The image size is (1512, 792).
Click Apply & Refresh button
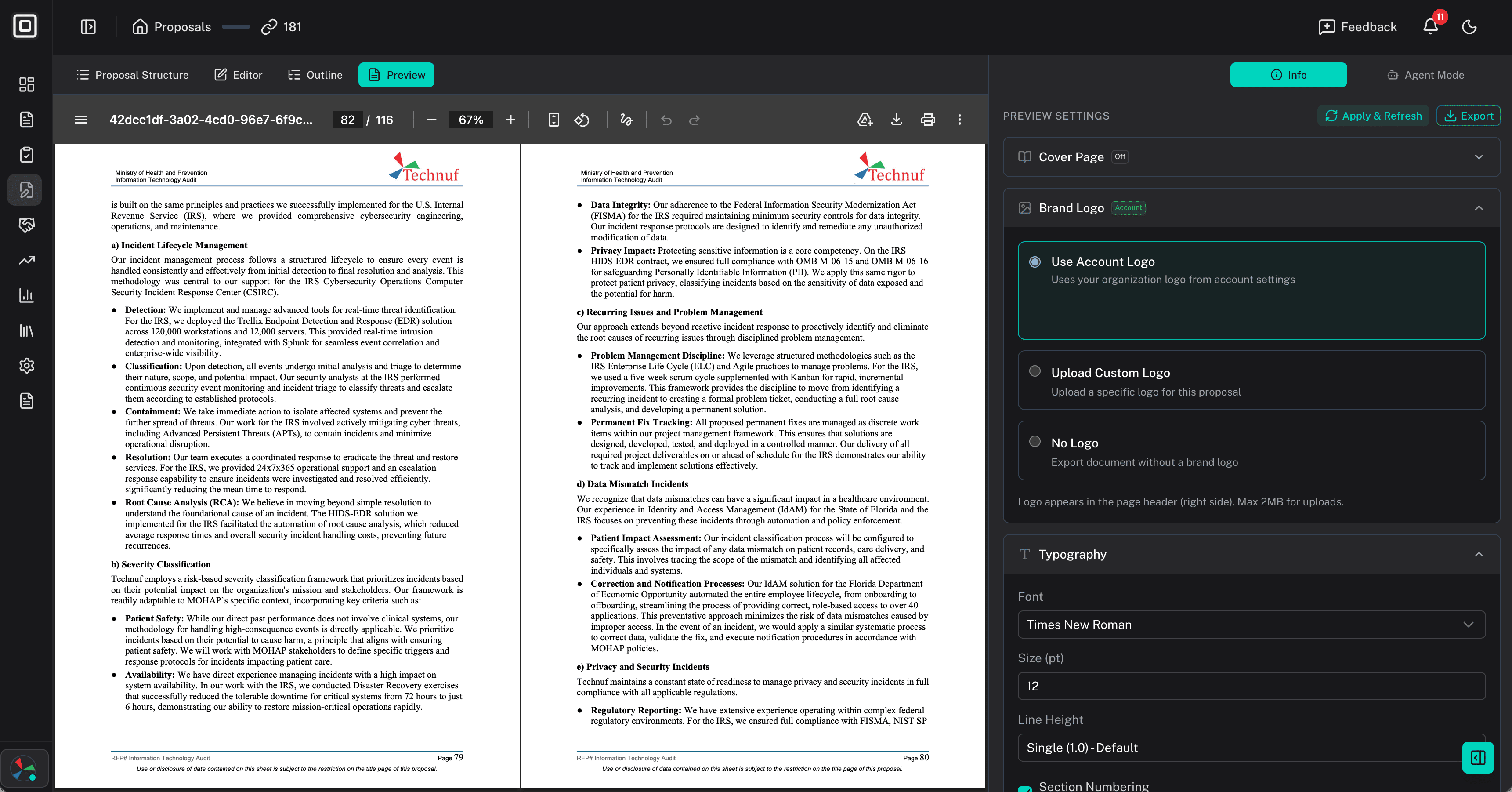click(x=1373, y=116)
